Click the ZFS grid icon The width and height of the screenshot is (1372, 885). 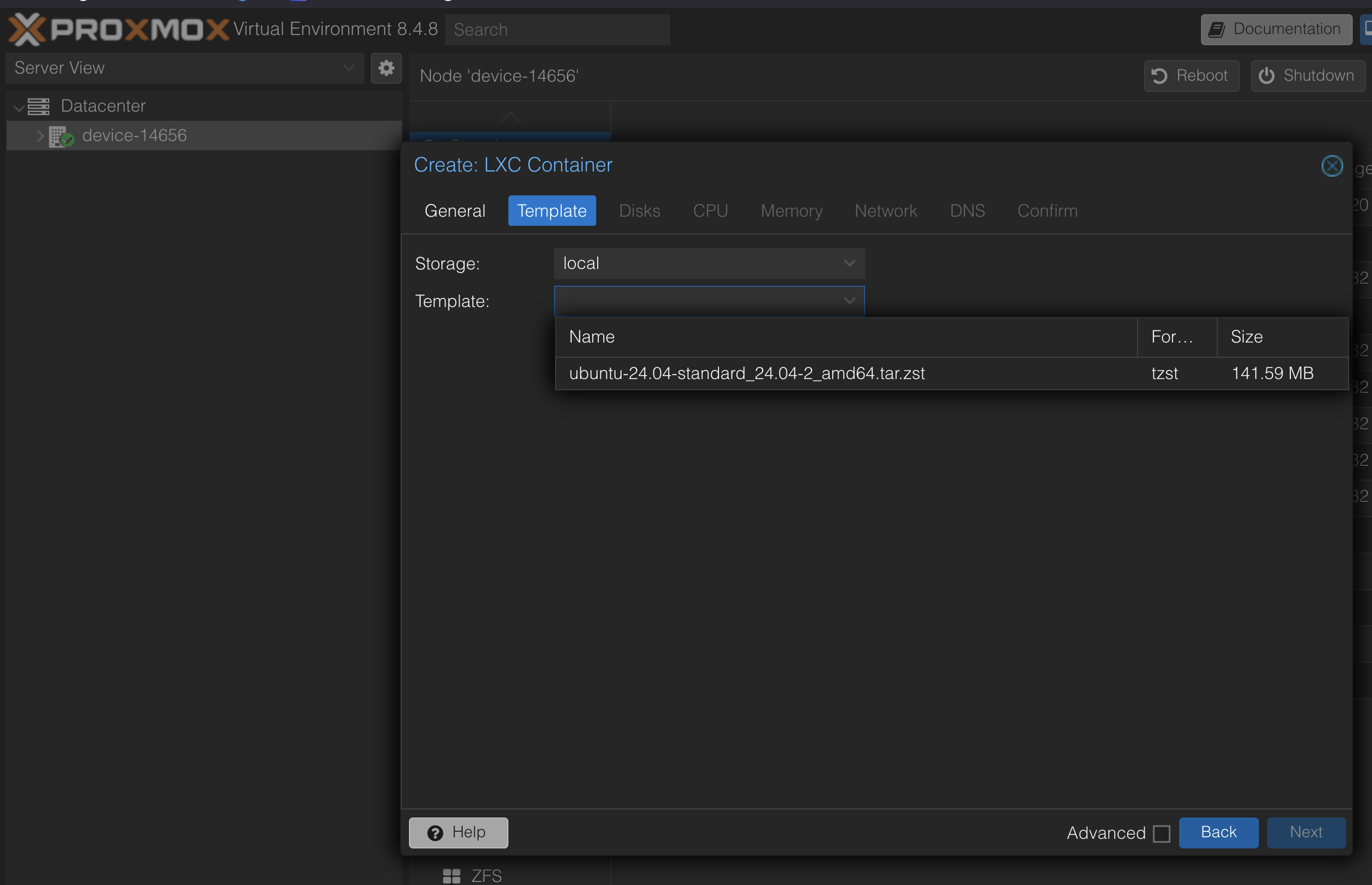click(451, 875)
